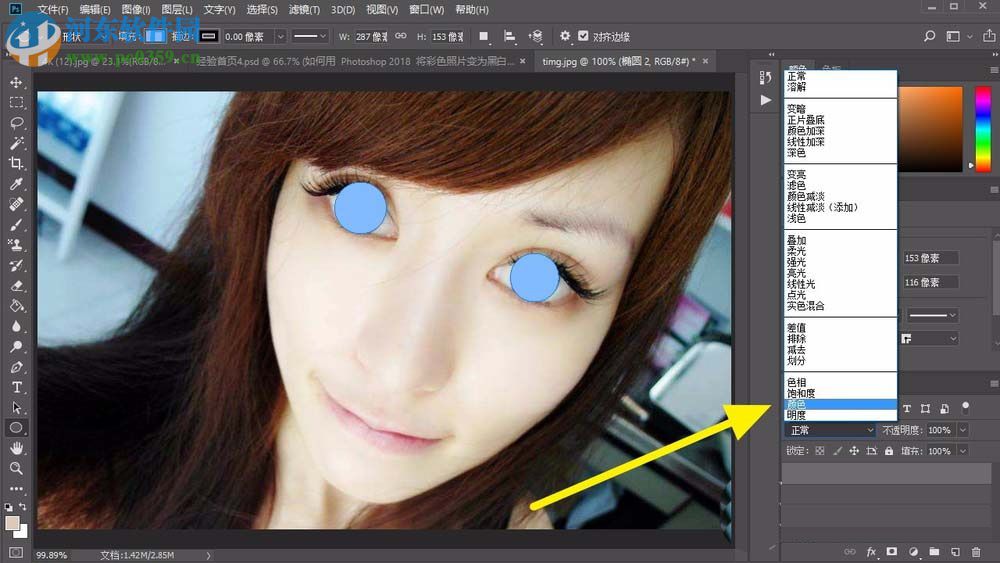
Task: Add a layer mask
Action: tap(892, 552)
